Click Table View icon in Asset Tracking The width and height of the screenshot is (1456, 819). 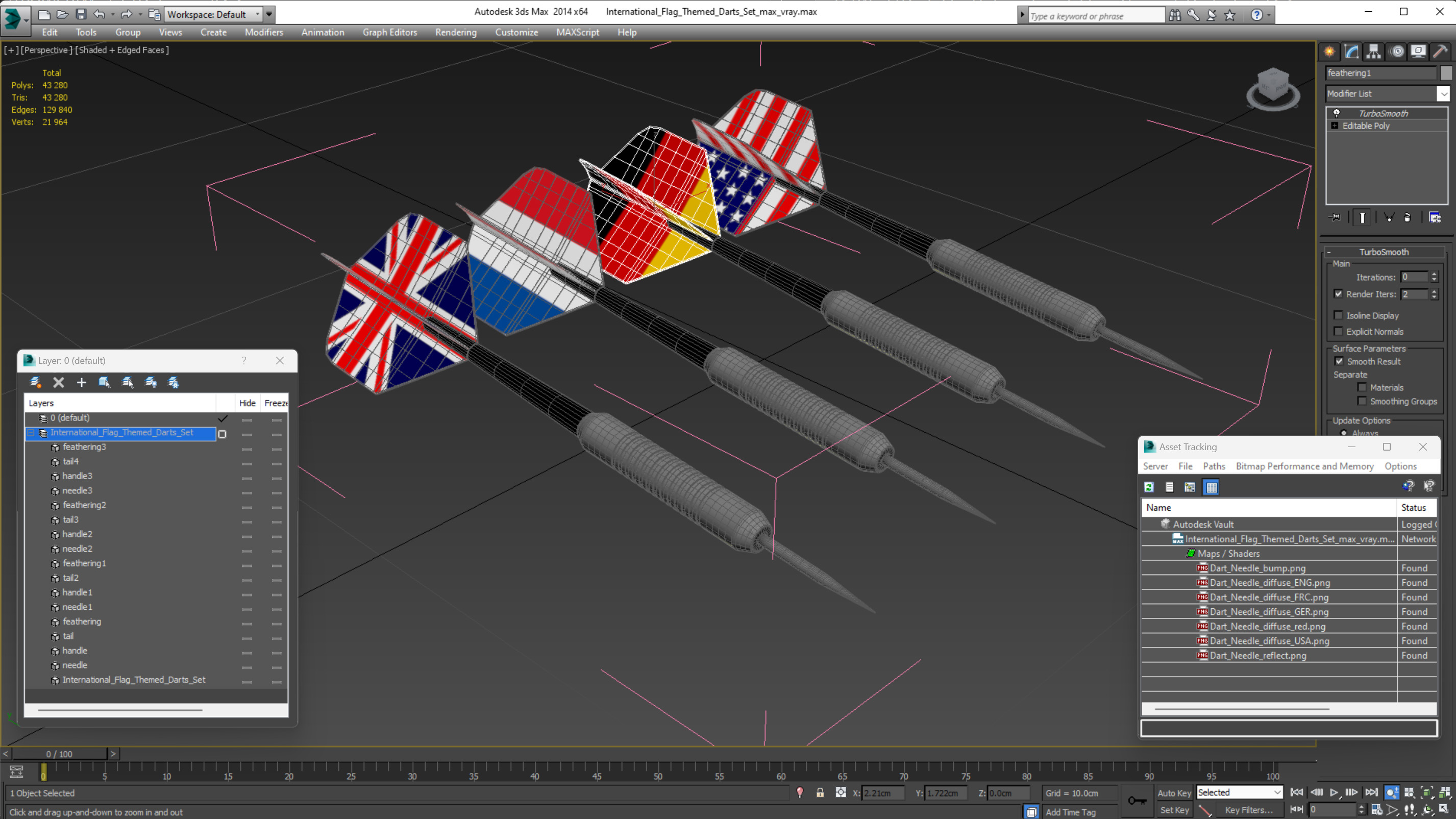click(1211, 487)
